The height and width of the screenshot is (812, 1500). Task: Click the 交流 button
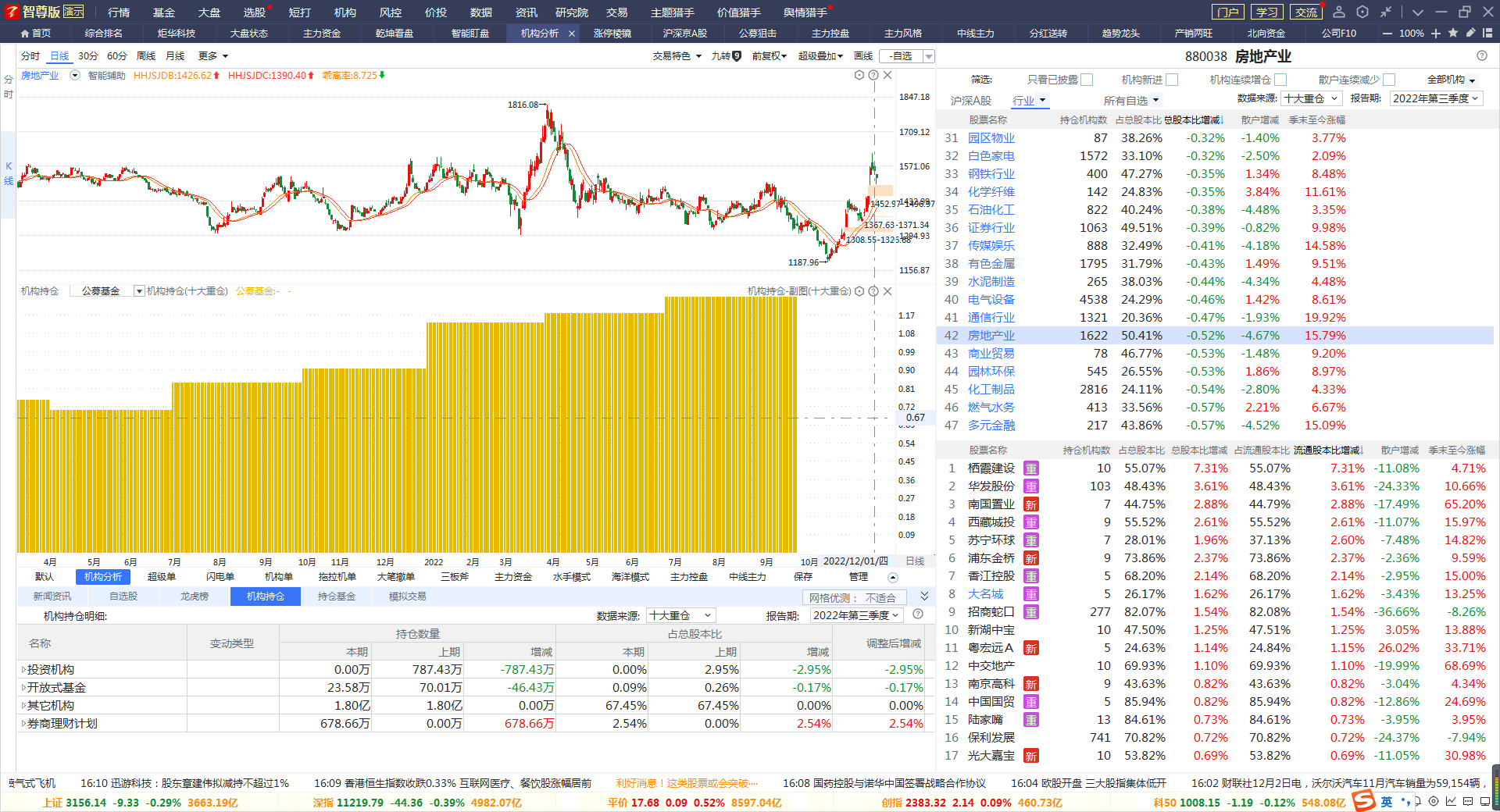[1306, 12]
